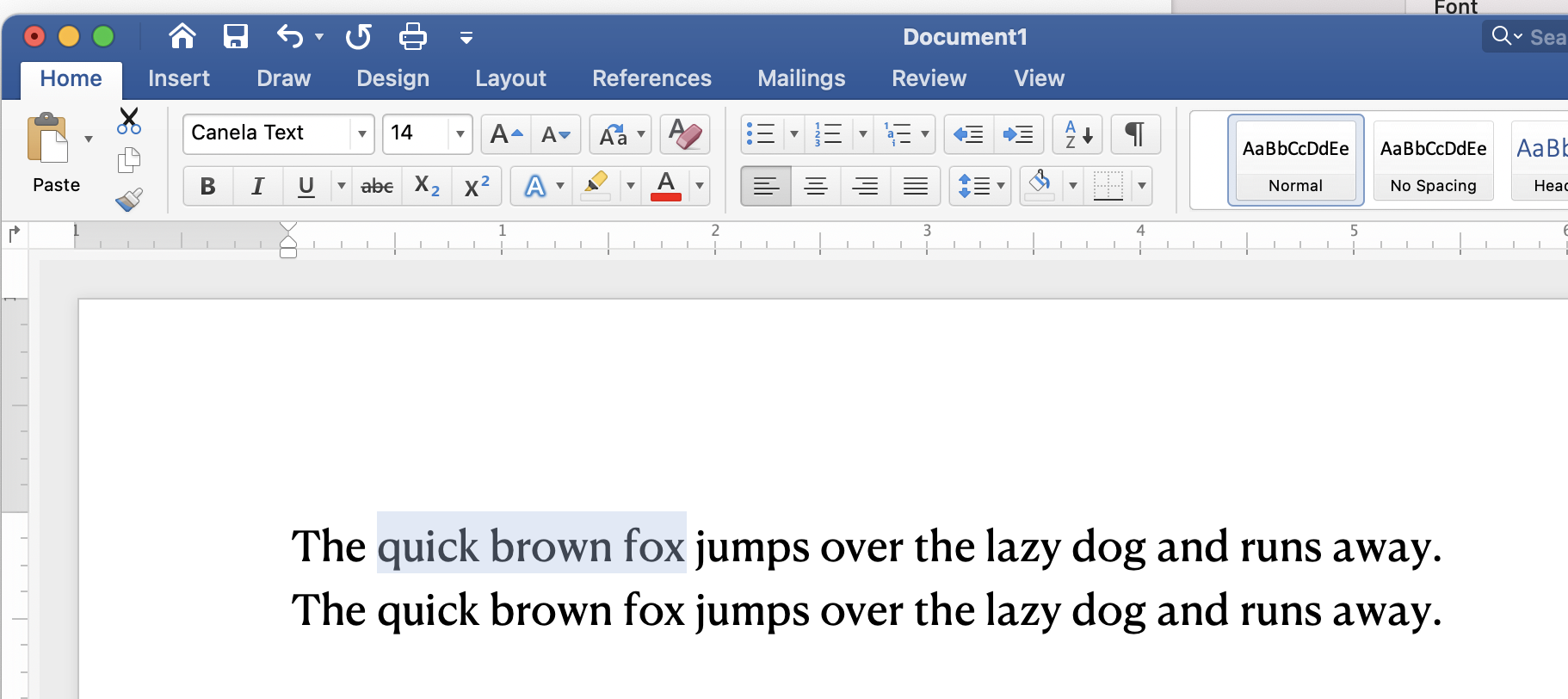
Task: Switch to the Insert tab
Action: (x=179, y=78)
